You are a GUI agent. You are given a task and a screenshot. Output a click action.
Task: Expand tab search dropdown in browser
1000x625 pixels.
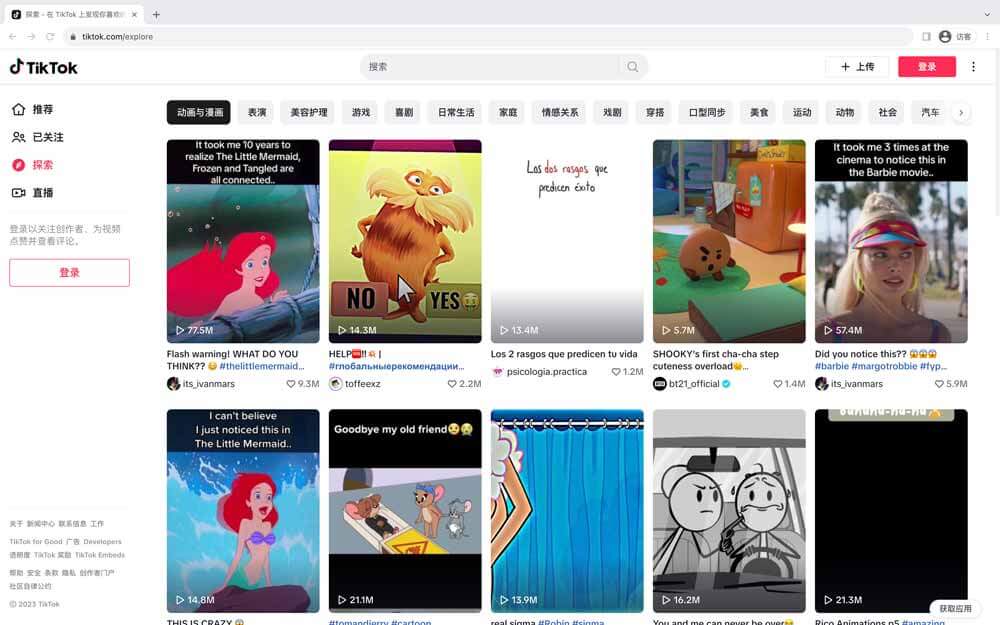[987, 14]
